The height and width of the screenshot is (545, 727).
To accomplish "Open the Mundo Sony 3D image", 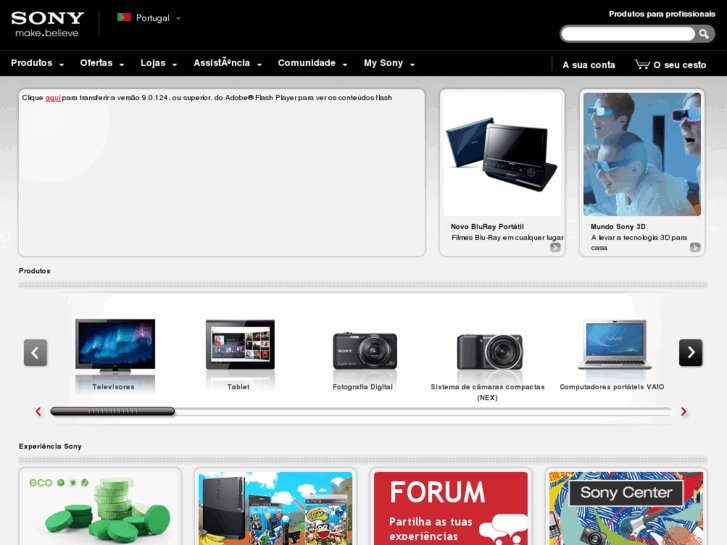I will tap(642, 154).
